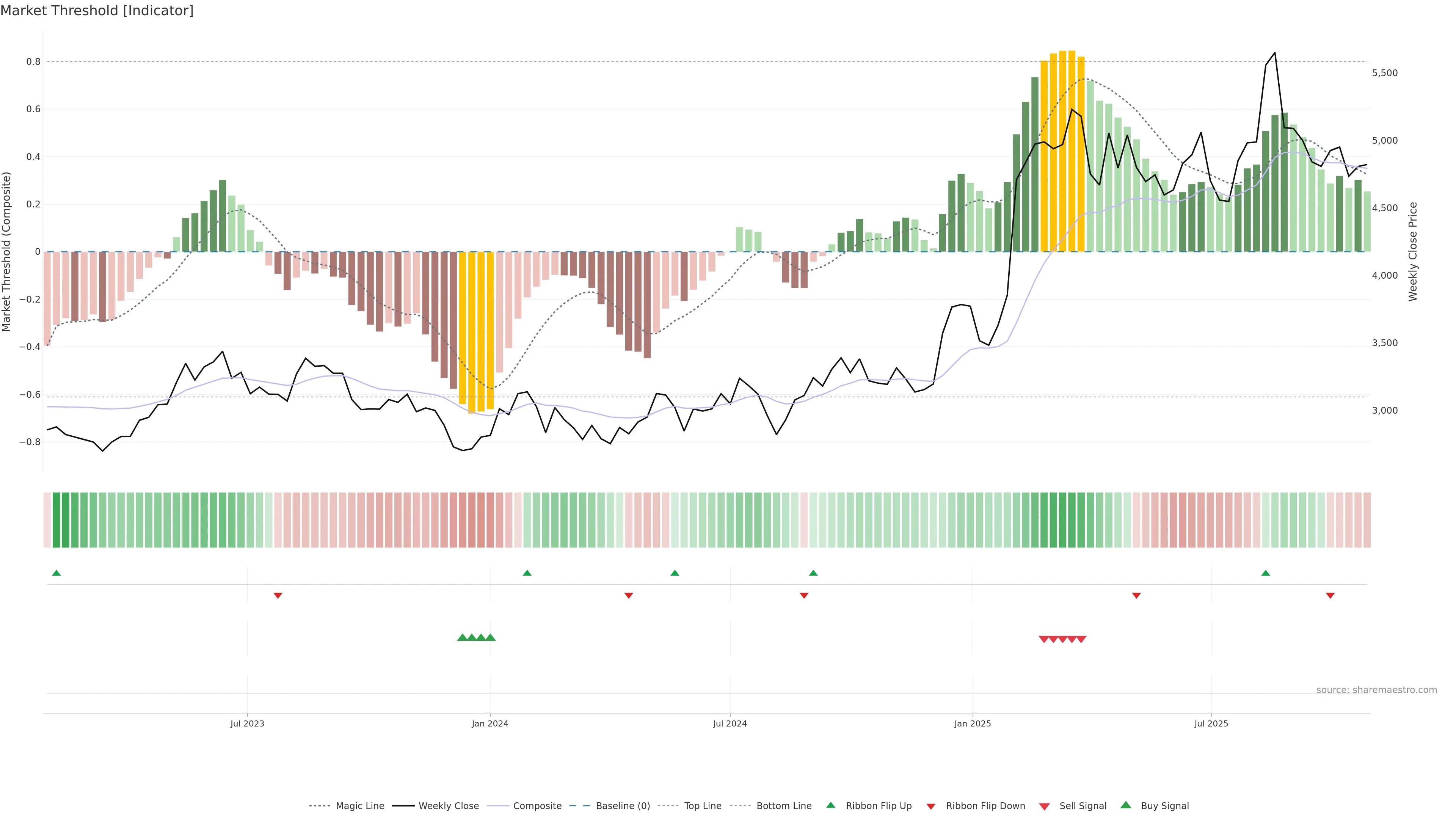Click the Buy Signal legend triangle icon

1126,805
